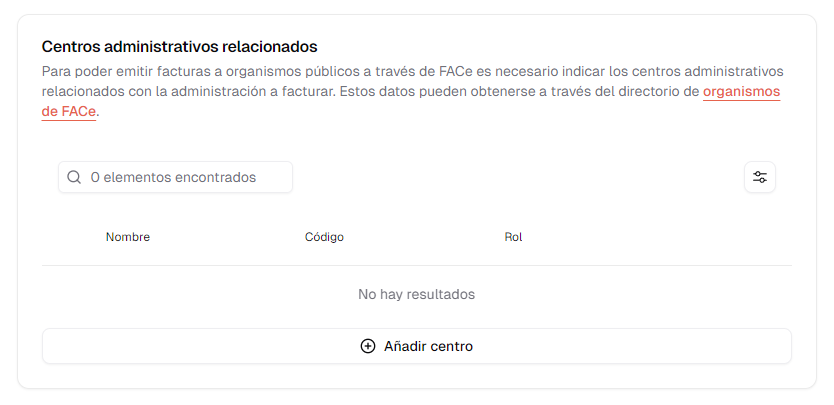Viewport: 834px width, 405px height.
Task: Click the text 'Añadir centro' label
Action: [428, 346]
